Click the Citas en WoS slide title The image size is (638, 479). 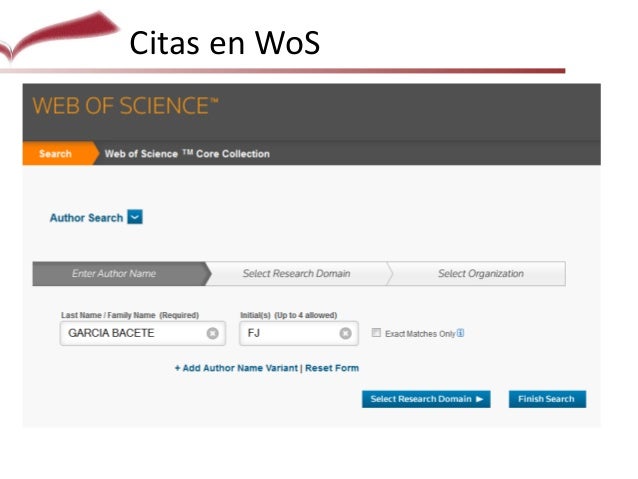coord(225,42)
